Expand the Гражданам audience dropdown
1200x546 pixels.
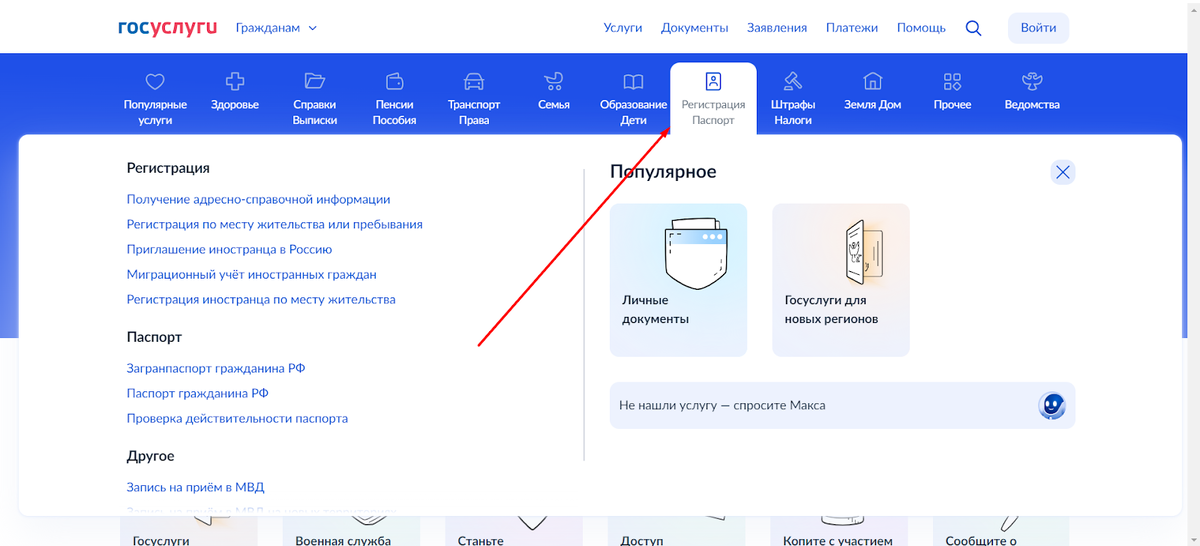pyautogui.click(x=276, y=28)
